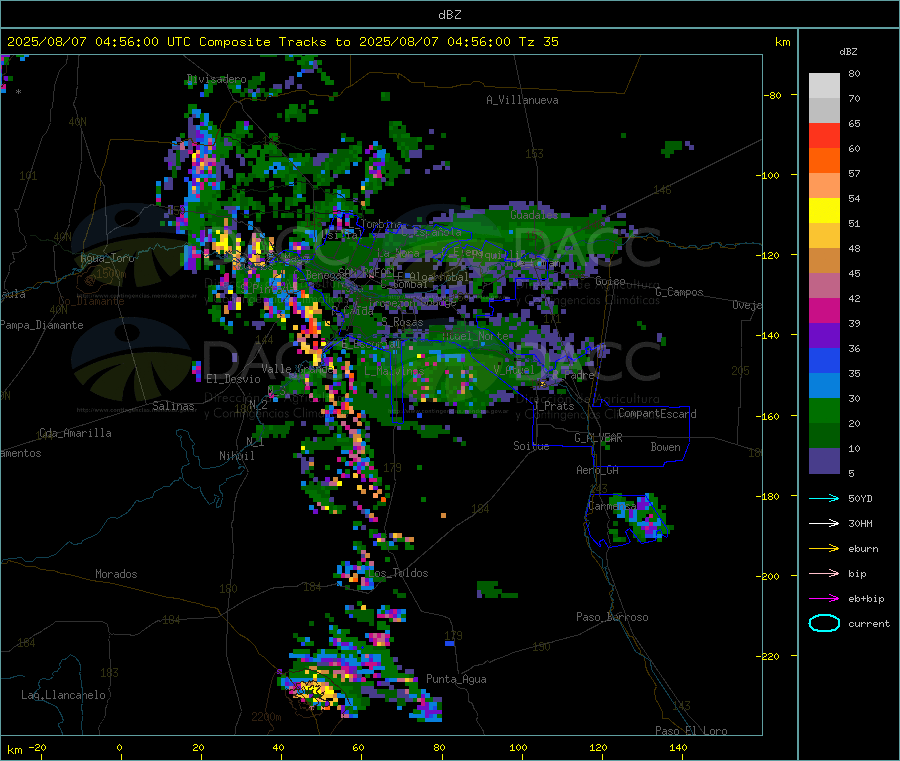
Task: Click the 'A_Villanueva' map label
Action: (x=522, y=100)
